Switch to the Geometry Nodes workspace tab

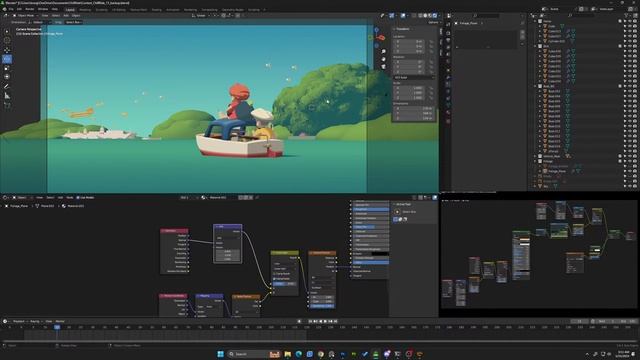coord(233,9)
